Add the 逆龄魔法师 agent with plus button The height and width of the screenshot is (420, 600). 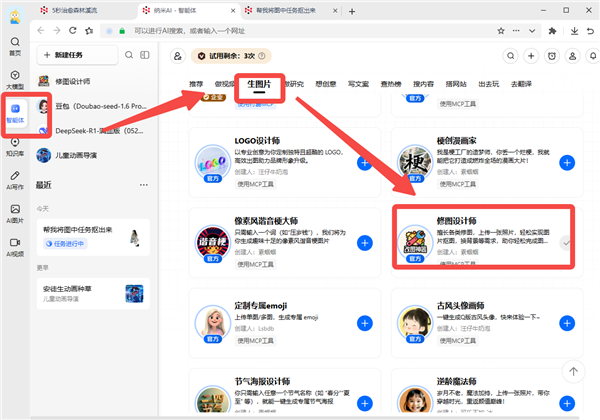(x=567, y=404)
